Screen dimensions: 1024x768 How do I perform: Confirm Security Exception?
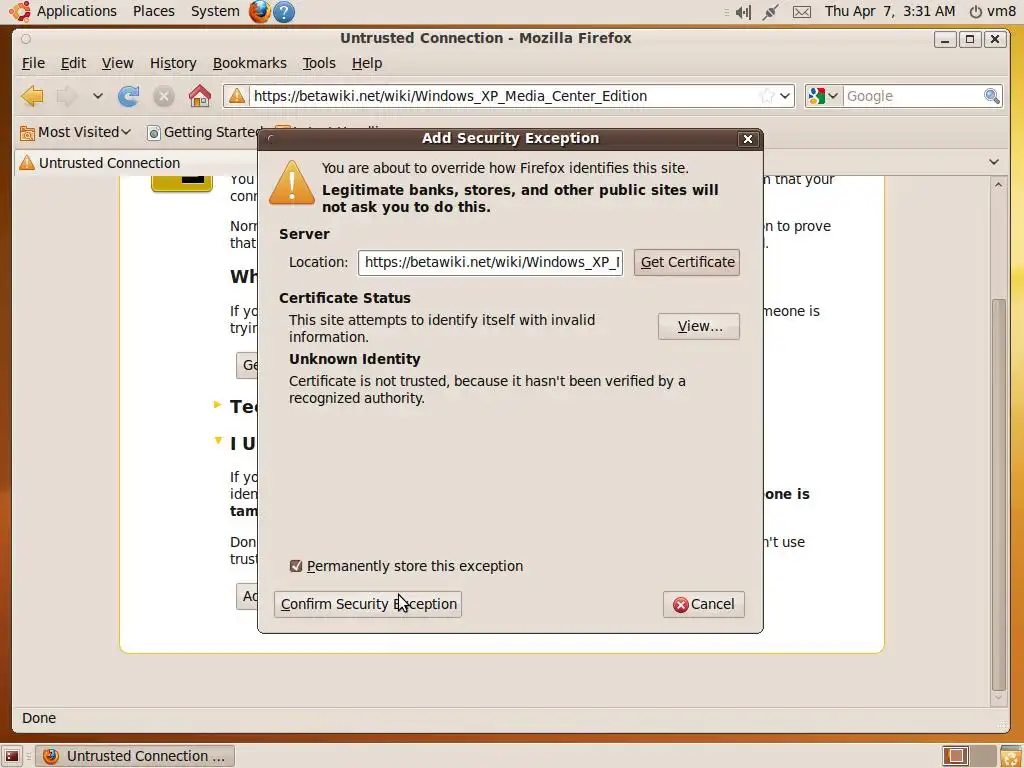[x=368, y=604]
